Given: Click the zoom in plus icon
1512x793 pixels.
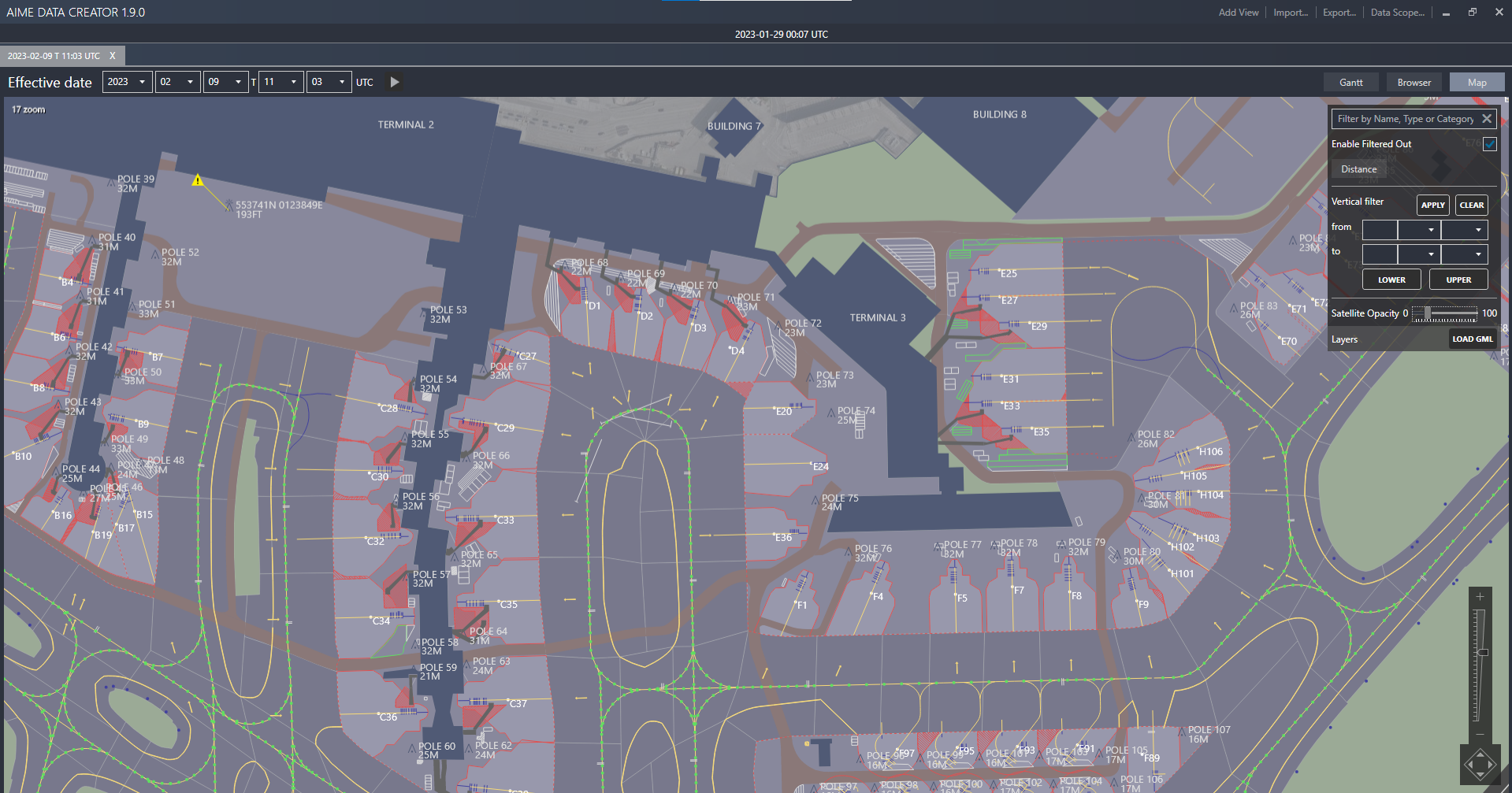Looking at the screenshot, I should 1480,597.
